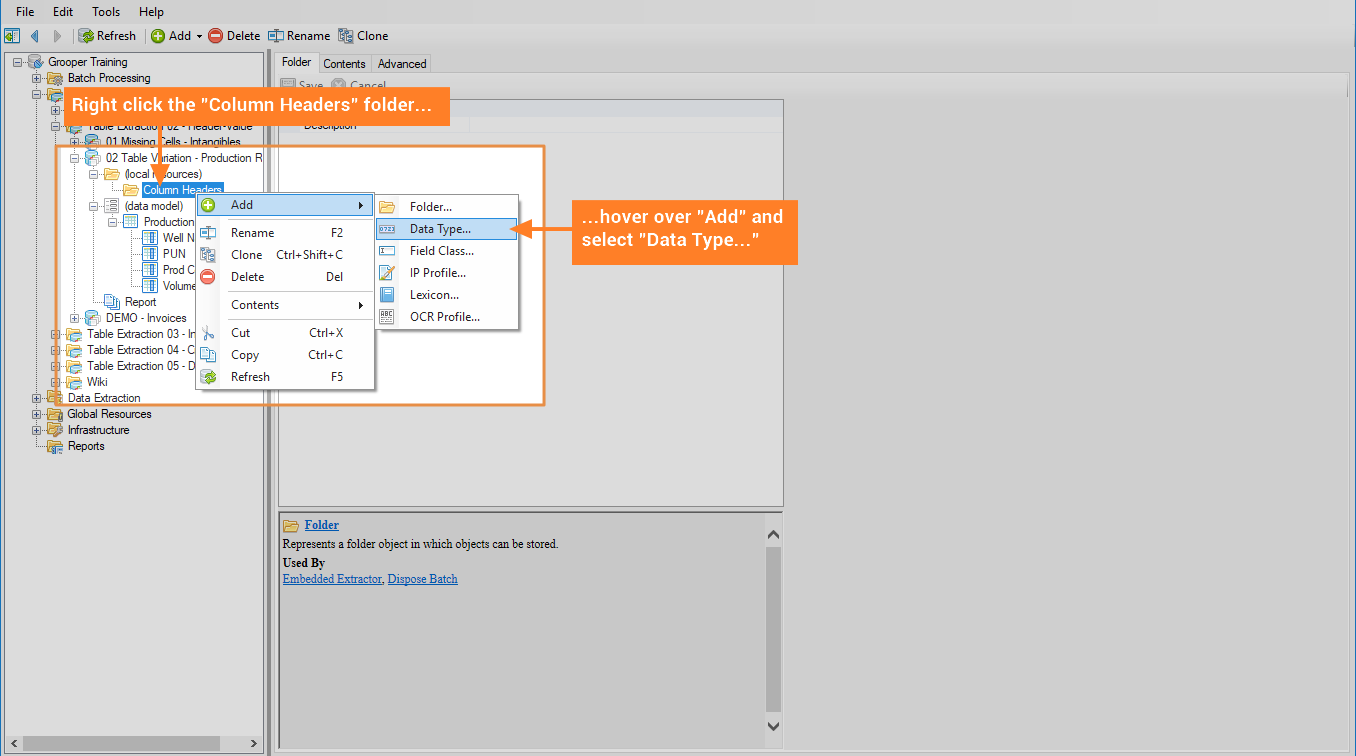This screenshot has width=1356, height=756.
Task: Select the Wiki node in the tree
Action: click(97, 382)
